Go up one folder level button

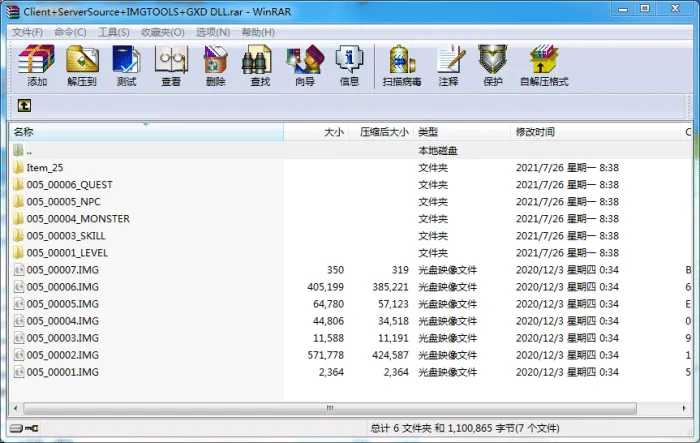[24, 106]
